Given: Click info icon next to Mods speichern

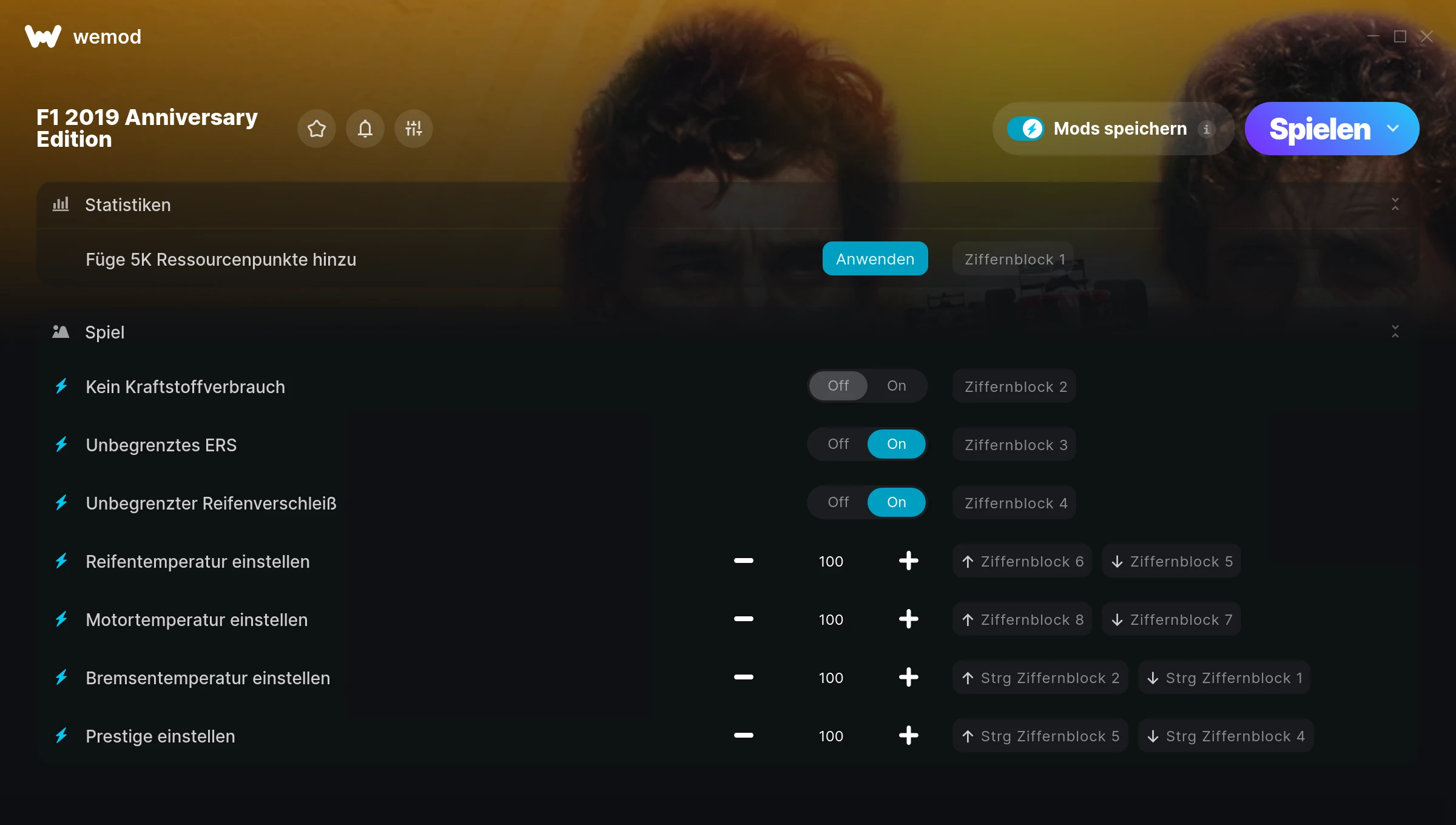Looking at the screenshot, I should pos(1206,129).
